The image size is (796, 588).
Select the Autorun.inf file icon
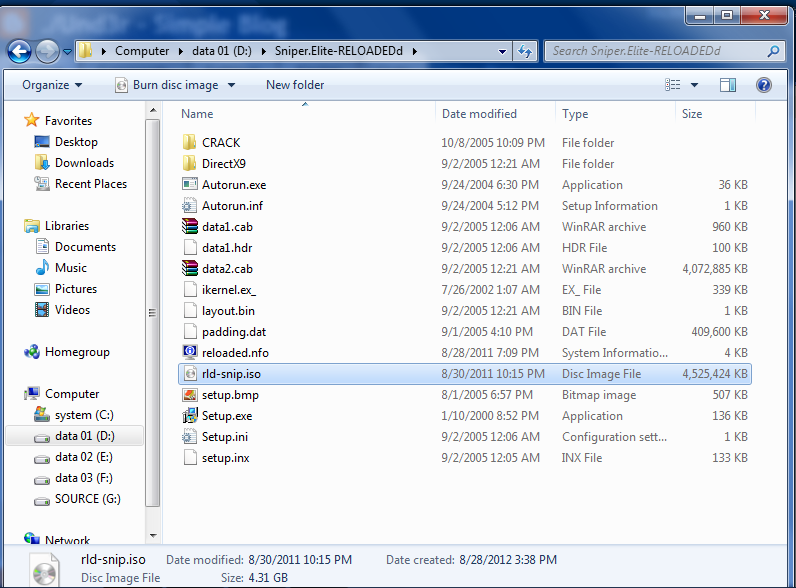click(189, 206)
